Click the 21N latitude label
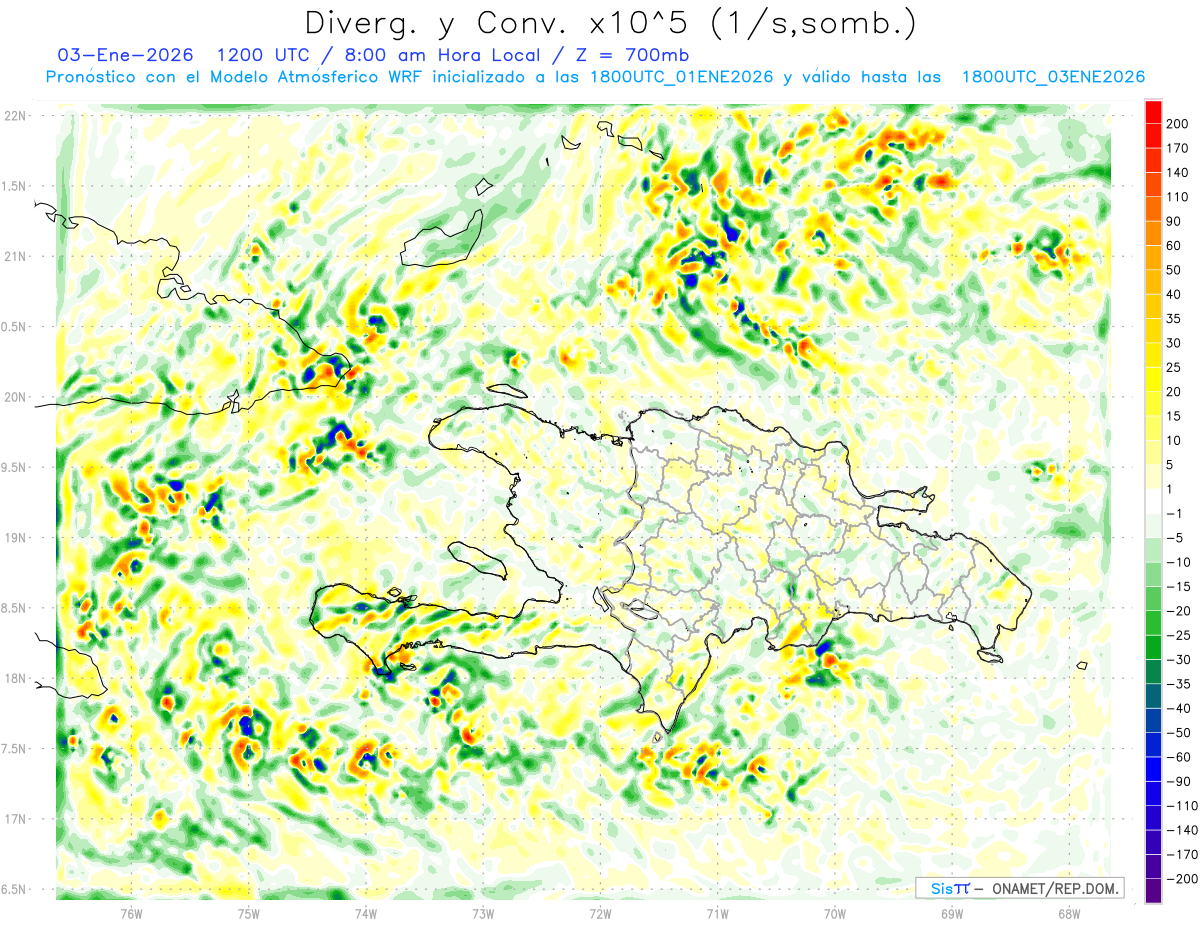Screen dimensions: 1200x927 15,256
